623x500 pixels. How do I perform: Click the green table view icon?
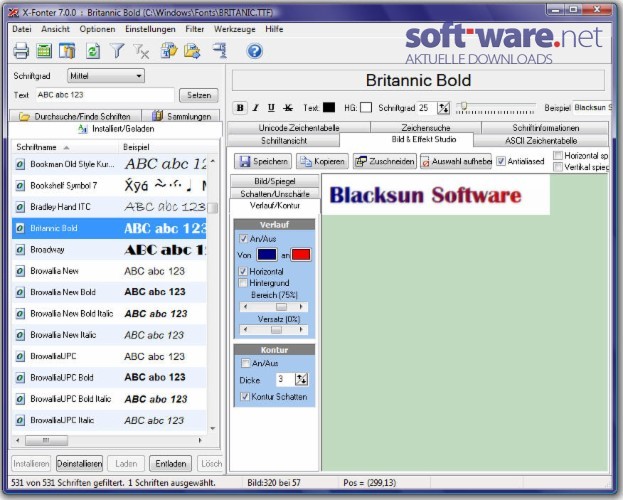point(44,51)
